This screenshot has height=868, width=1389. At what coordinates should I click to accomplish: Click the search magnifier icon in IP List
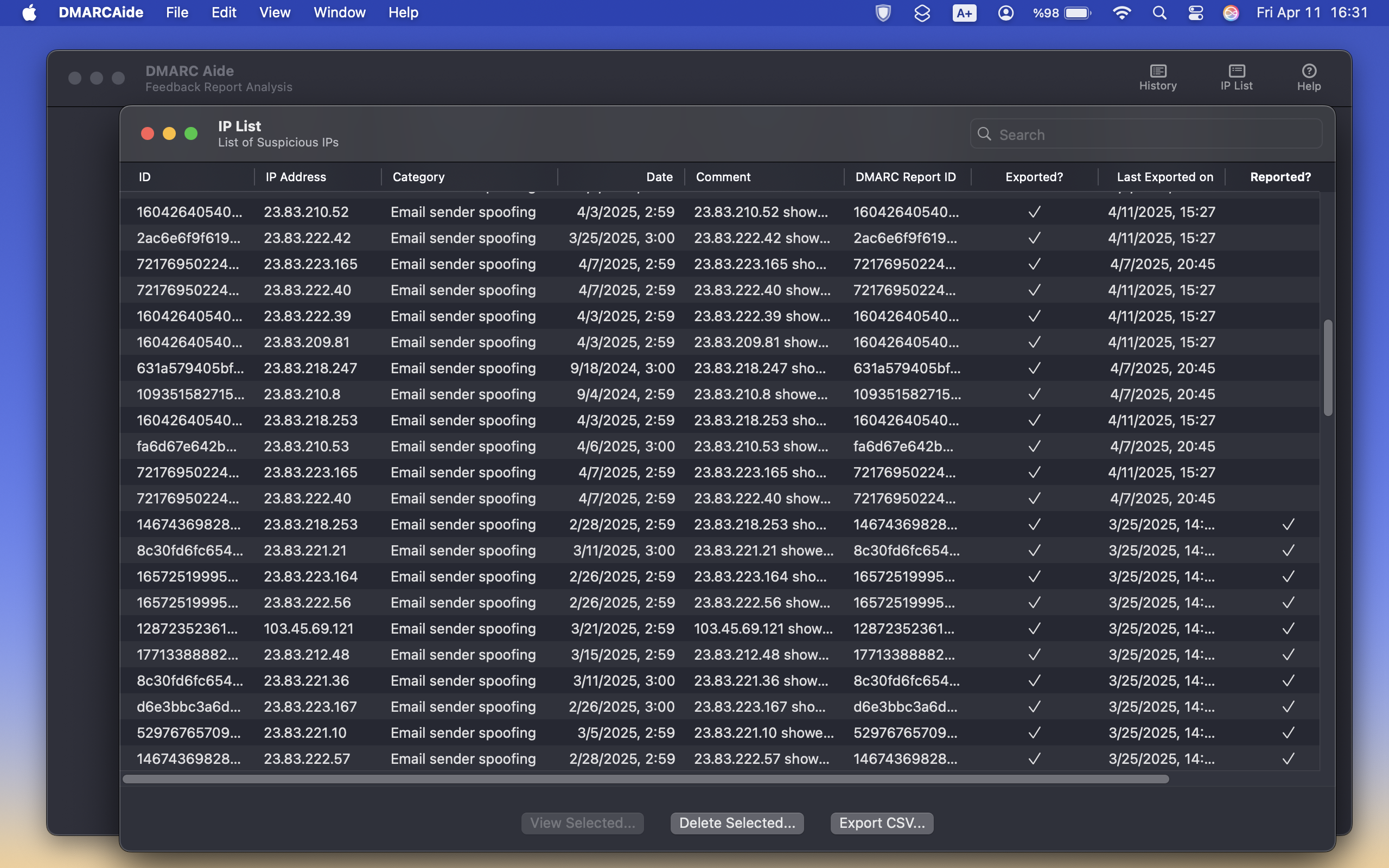pos(984,134)
